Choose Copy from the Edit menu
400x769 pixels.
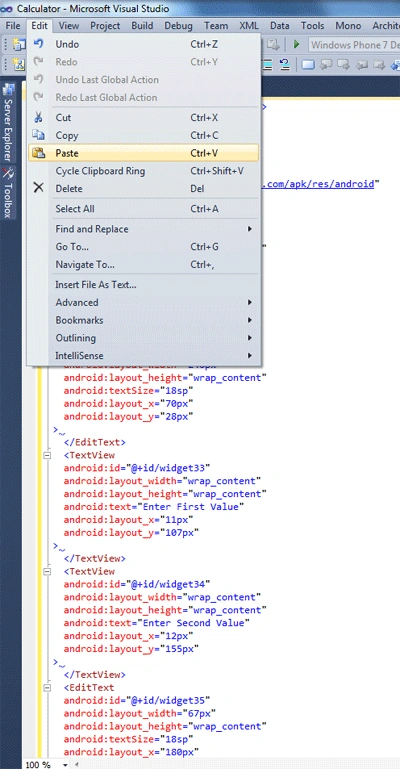tap(144, 135)
